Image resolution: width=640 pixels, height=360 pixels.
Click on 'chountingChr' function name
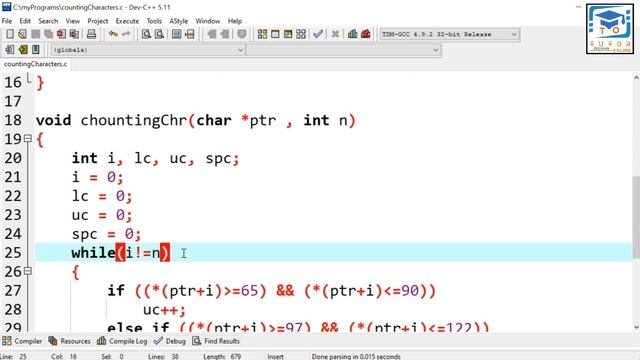click(x=133, y=120)
